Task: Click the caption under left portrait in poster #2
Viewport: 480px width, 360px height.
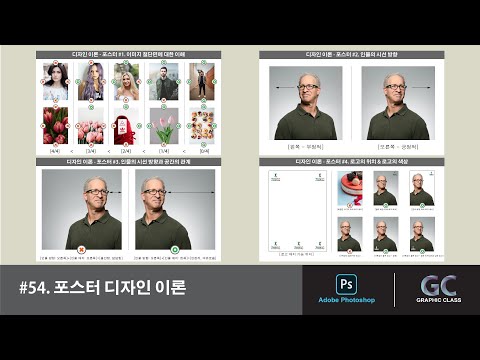Action: pyautogui.click(x=306, y=147)
